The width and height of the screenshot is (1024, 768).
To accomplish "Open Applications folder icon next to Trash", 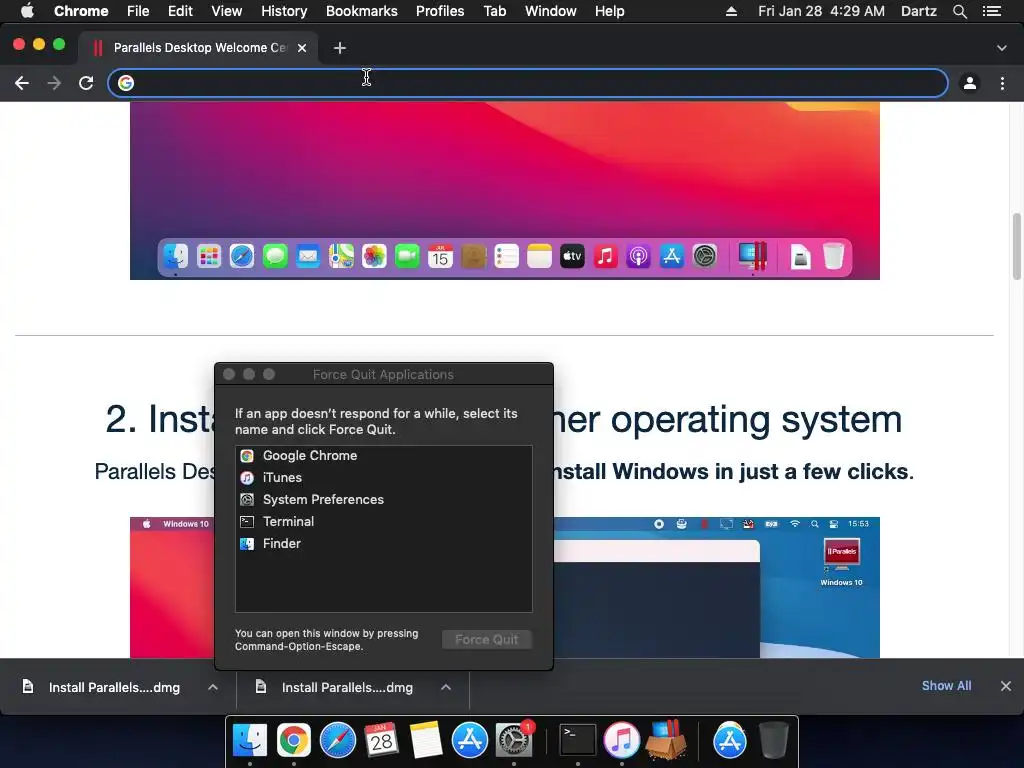I will pos(729,740).
